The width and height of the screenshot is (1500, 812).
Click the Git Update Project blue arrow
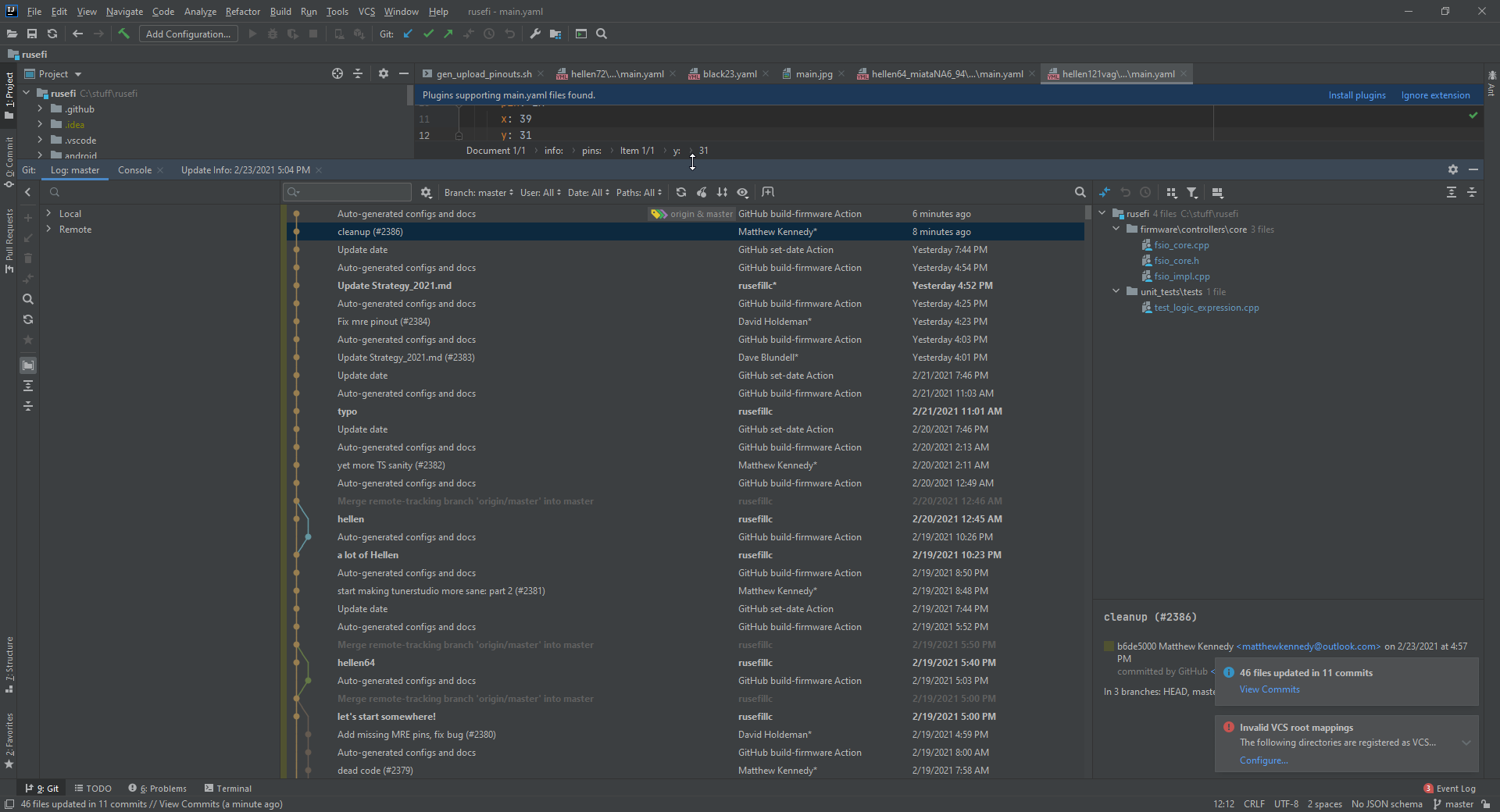point(408,34)
